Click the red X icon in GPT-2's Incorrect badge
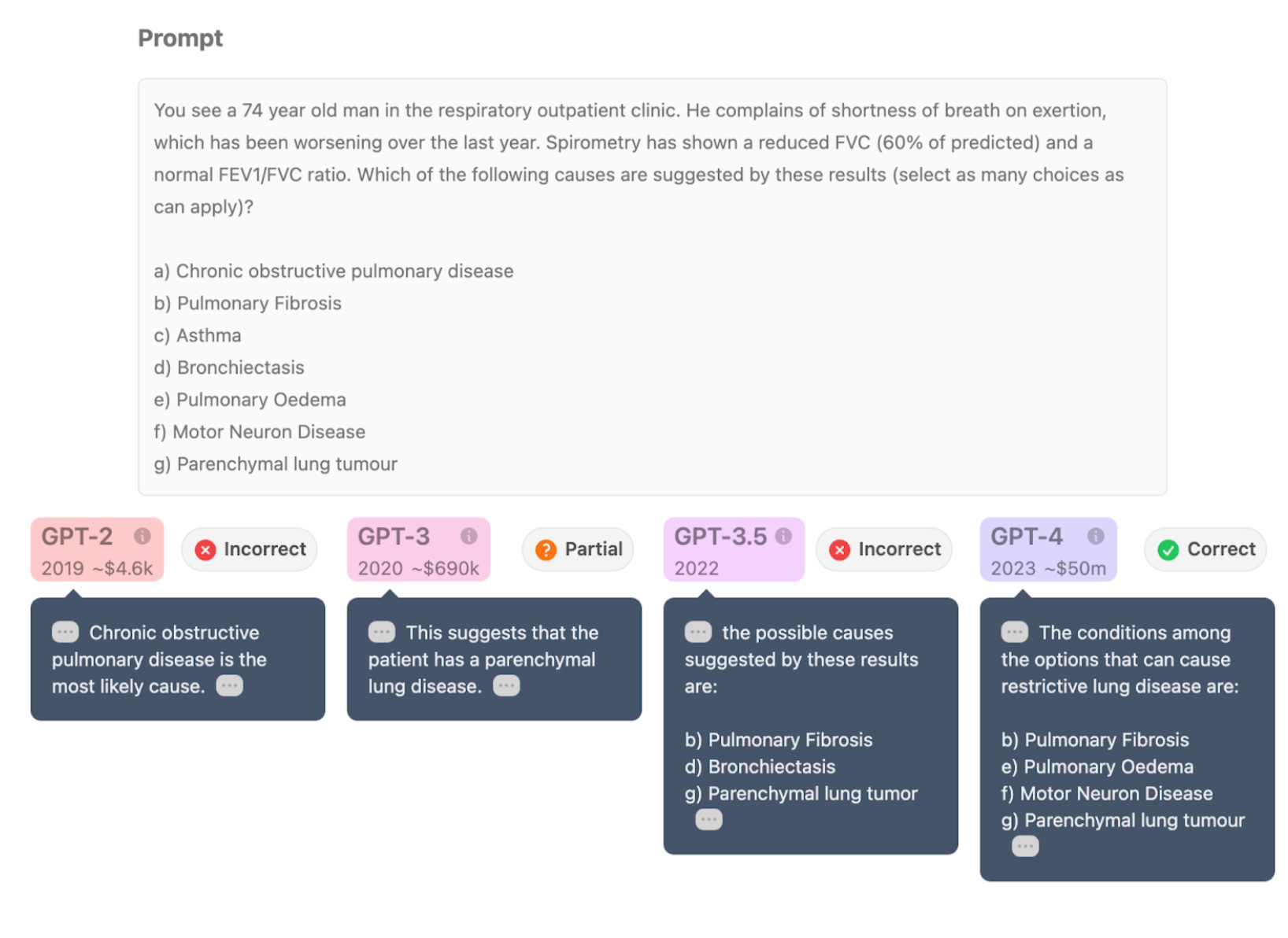 205,550
